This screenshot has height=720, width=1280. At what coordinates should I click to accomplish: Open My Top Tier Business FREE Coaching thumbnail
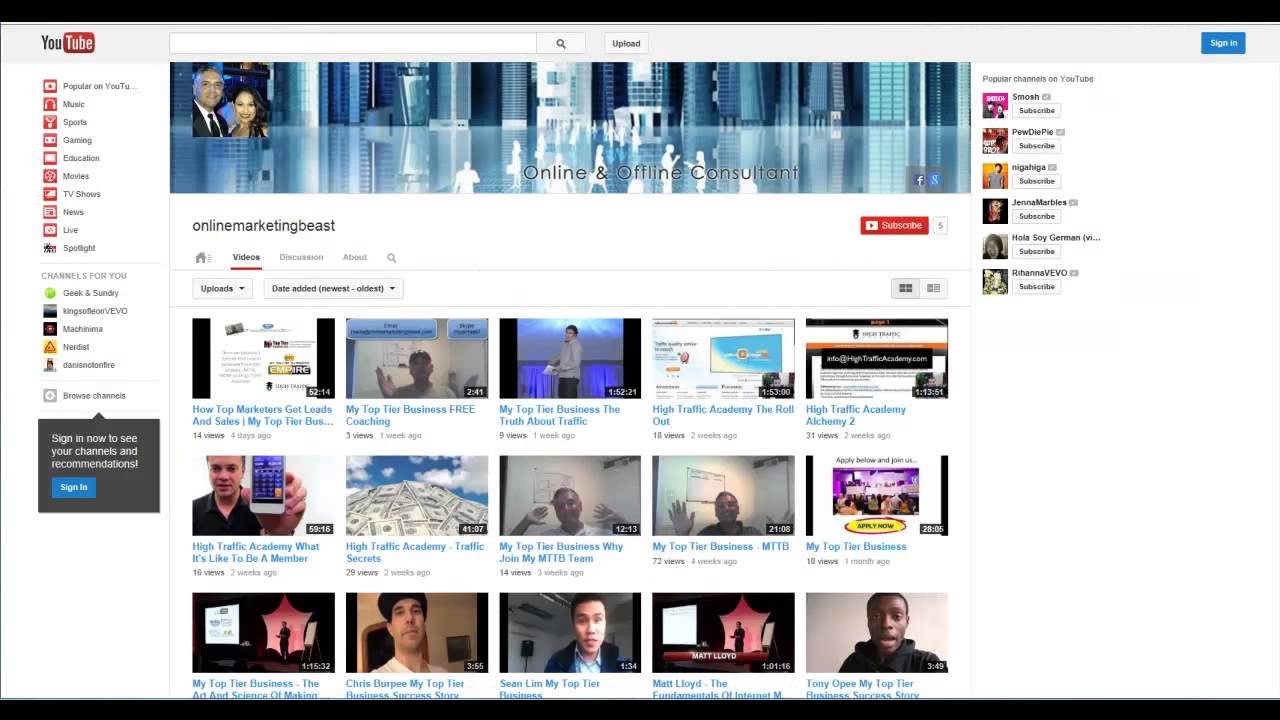[417, 358]
